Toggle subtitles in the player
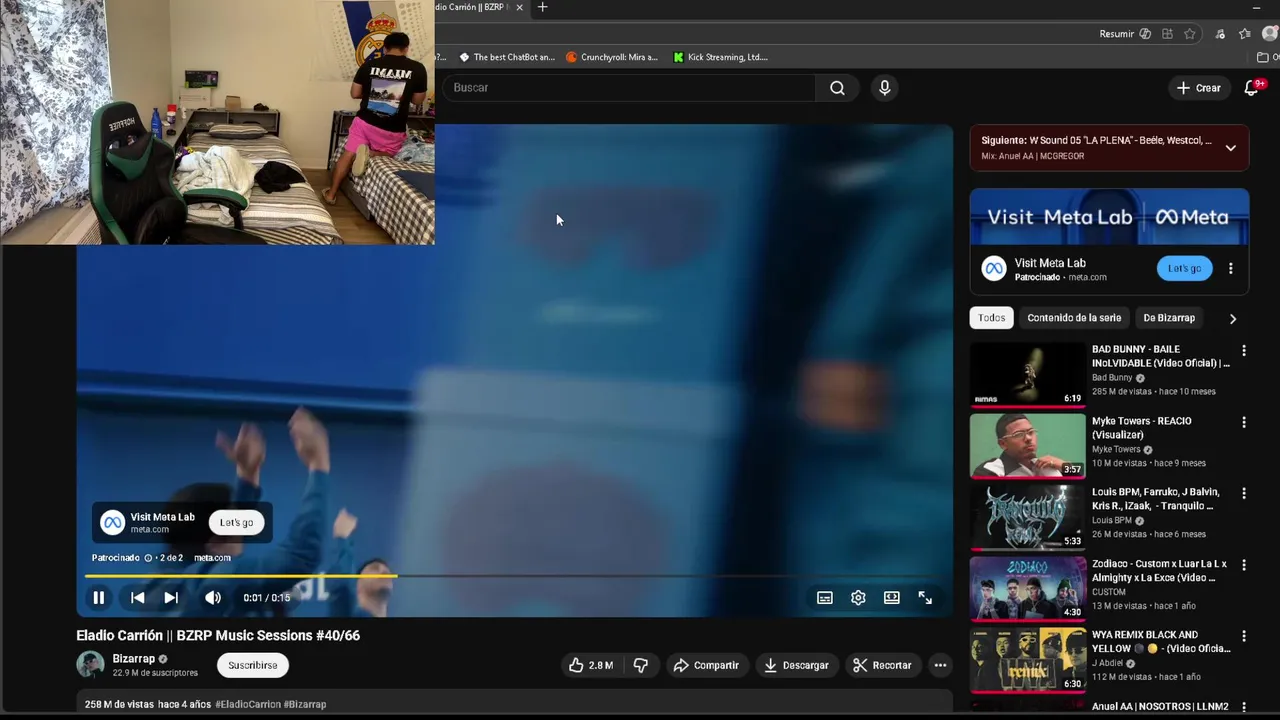The height and width of the screenshot is (720, 1280). pyautogui.click(x=824, y=598)
